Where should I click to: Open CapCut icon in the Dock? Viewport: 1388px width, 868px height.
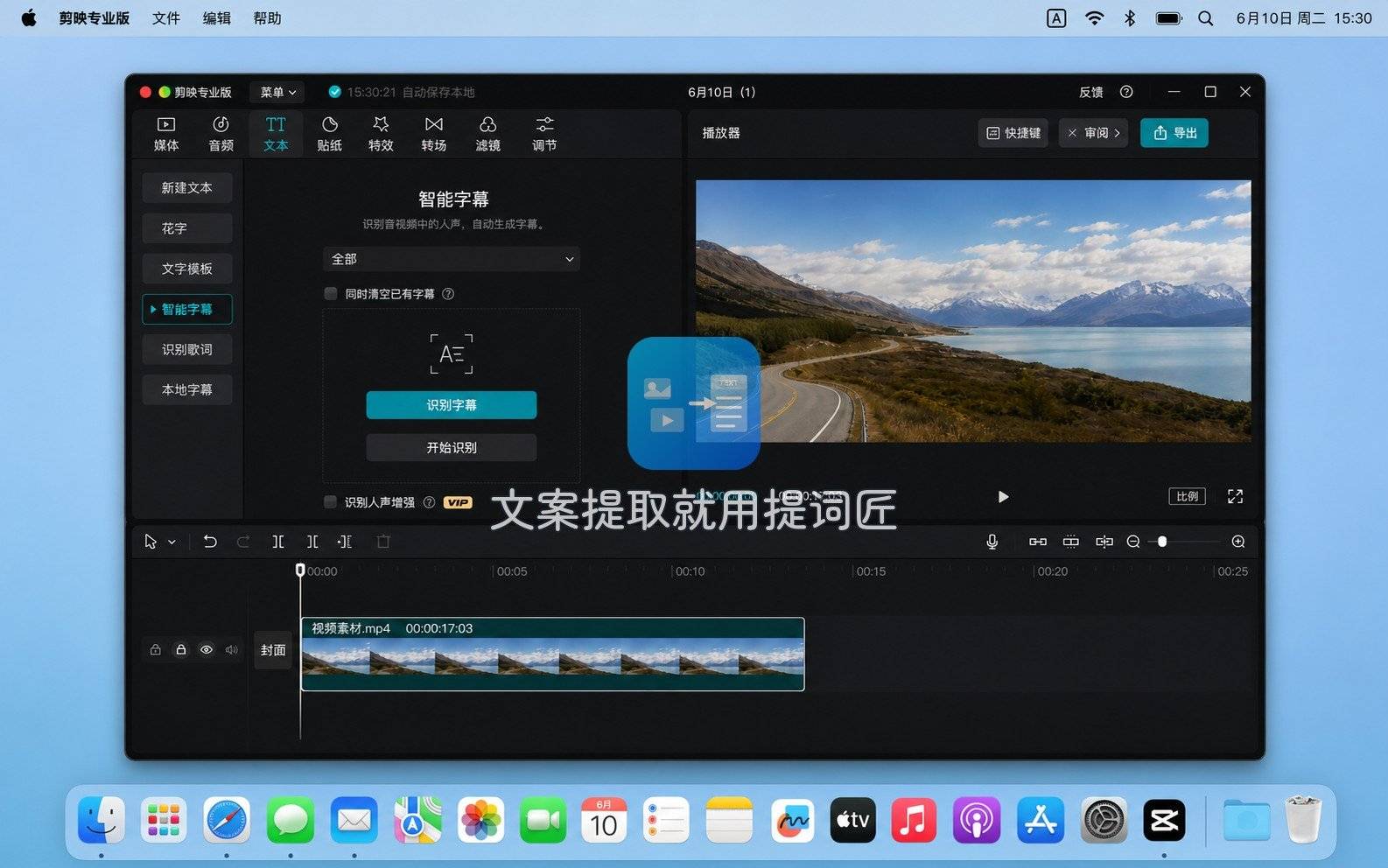(x=1164, y=821)
